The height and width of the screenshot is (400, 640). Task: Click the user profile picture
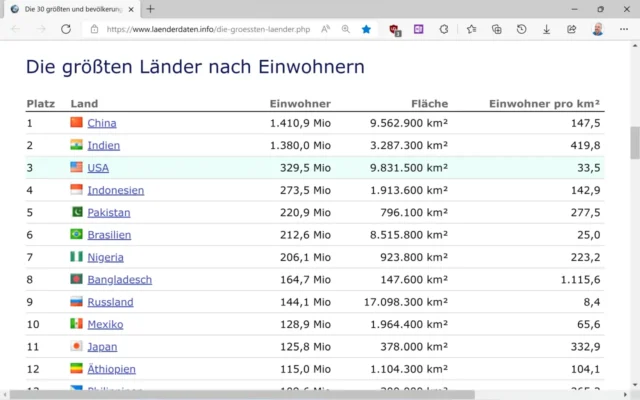coord(597,30)
